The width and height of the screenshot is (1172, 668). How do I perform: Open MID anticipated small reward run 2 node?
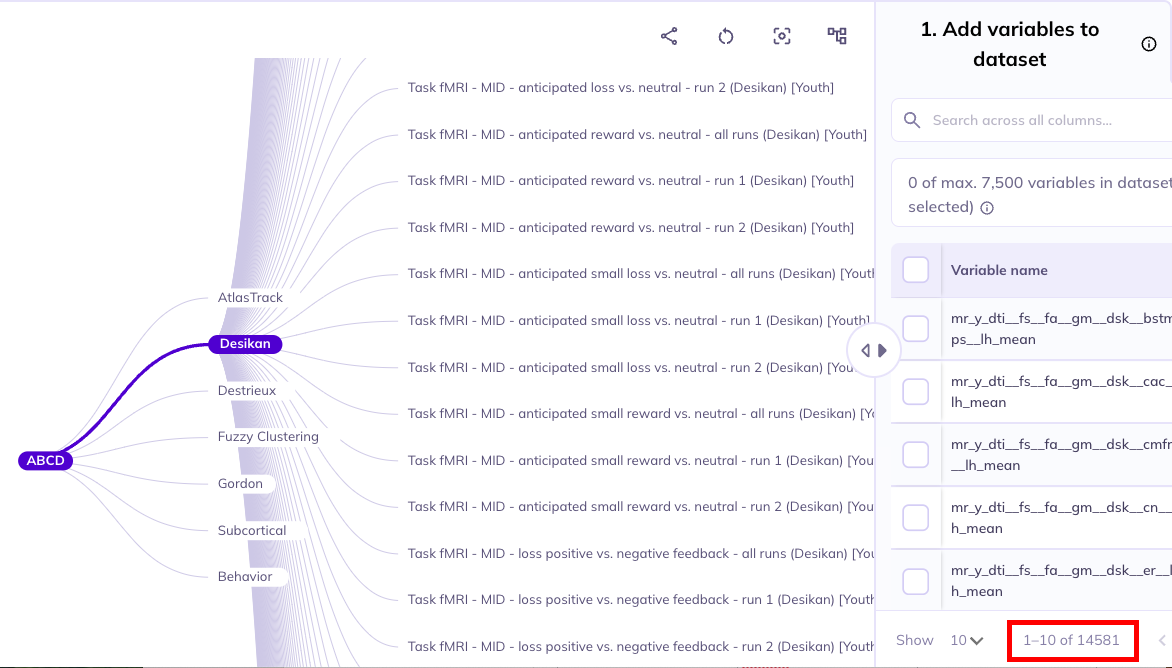pyautogui.click(x=641, y=507)
